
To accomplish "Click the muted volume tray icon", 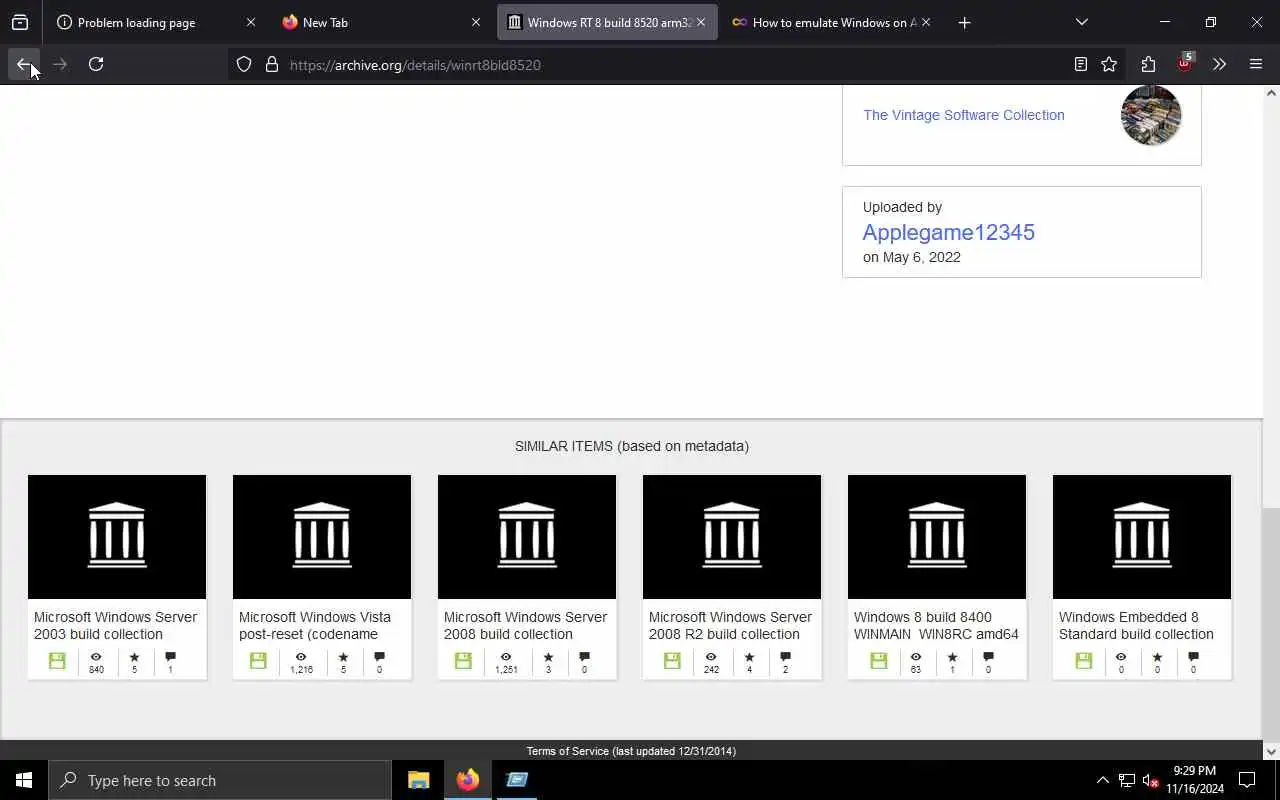I will click(x=1151, y=780).
